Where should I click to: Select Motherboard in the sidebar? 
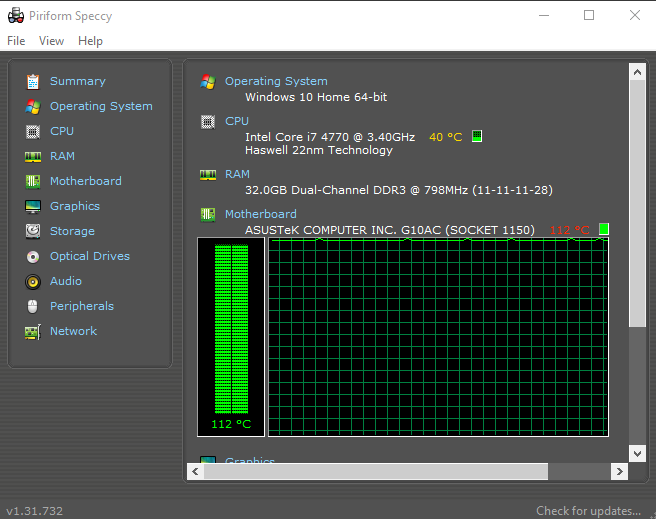[x=86, y=181]
